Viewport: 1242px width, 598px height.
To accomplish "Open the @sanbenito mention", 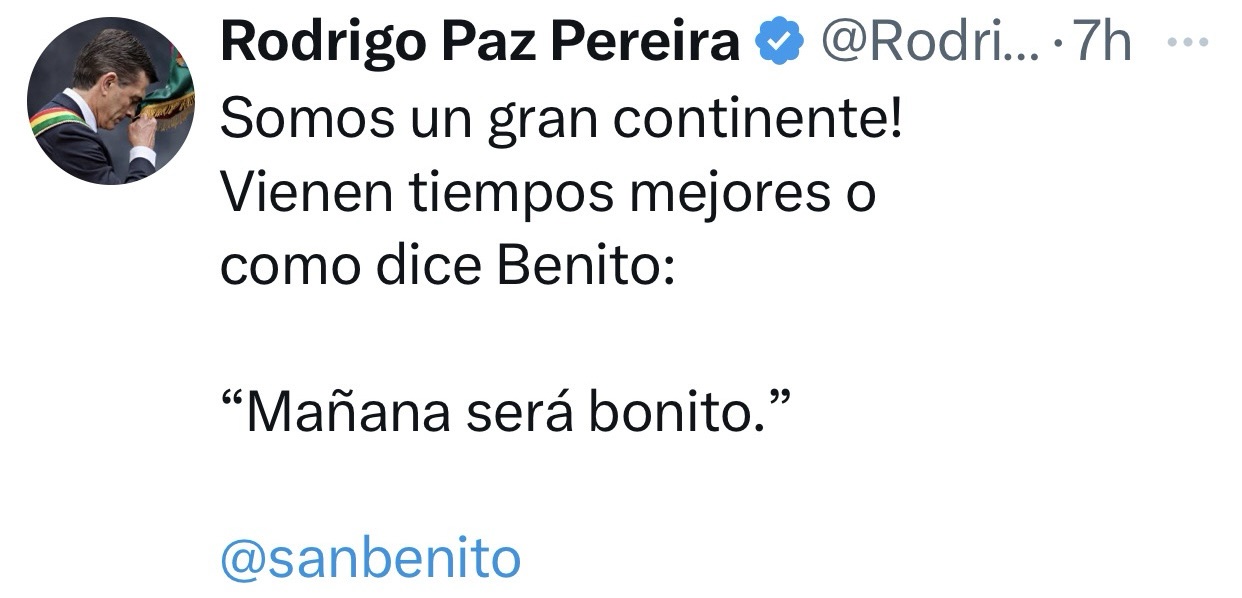I will click(370, 559).
